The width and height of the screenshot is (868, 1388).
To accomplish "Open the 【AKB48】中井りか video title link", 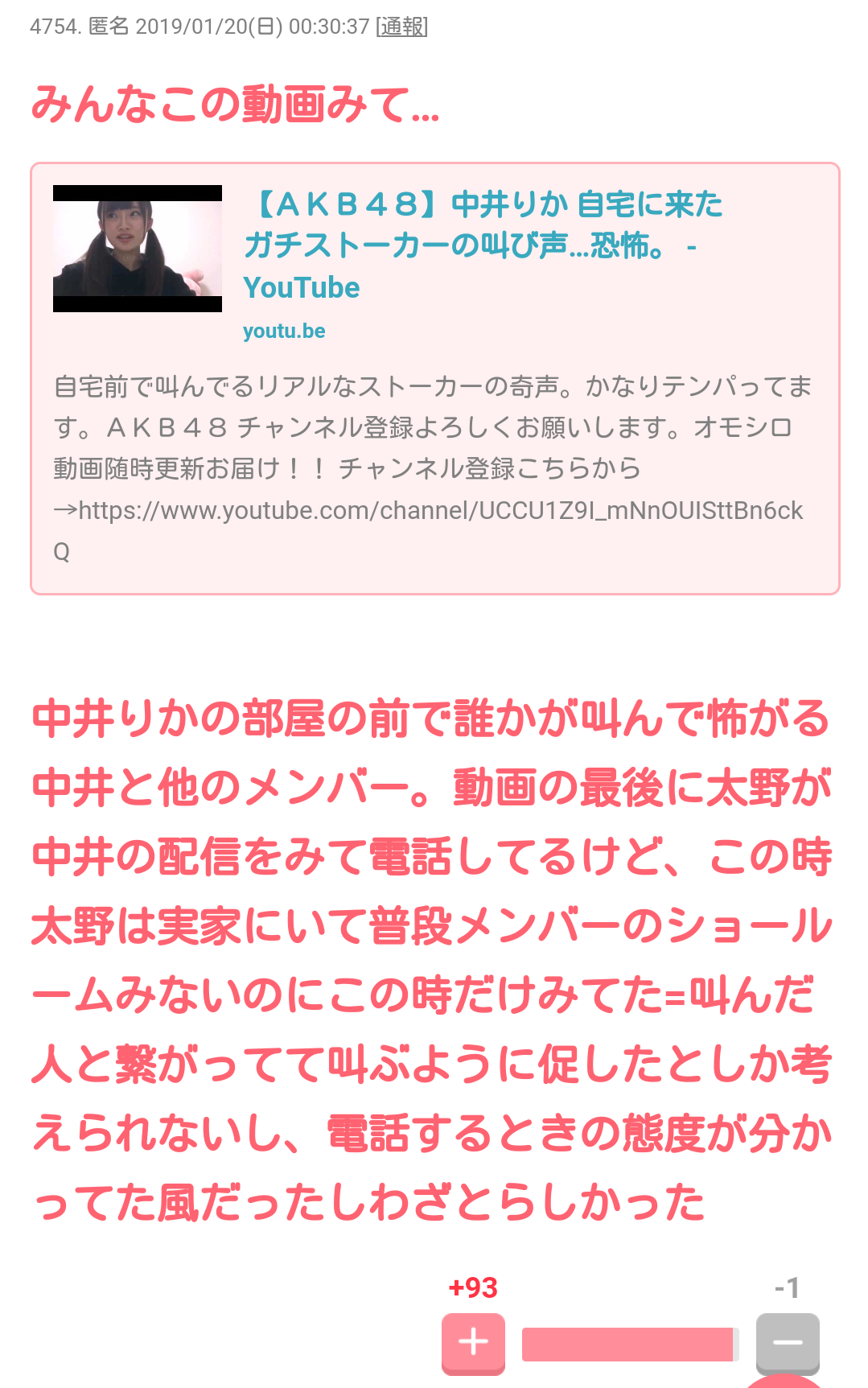I will [483, 245].
